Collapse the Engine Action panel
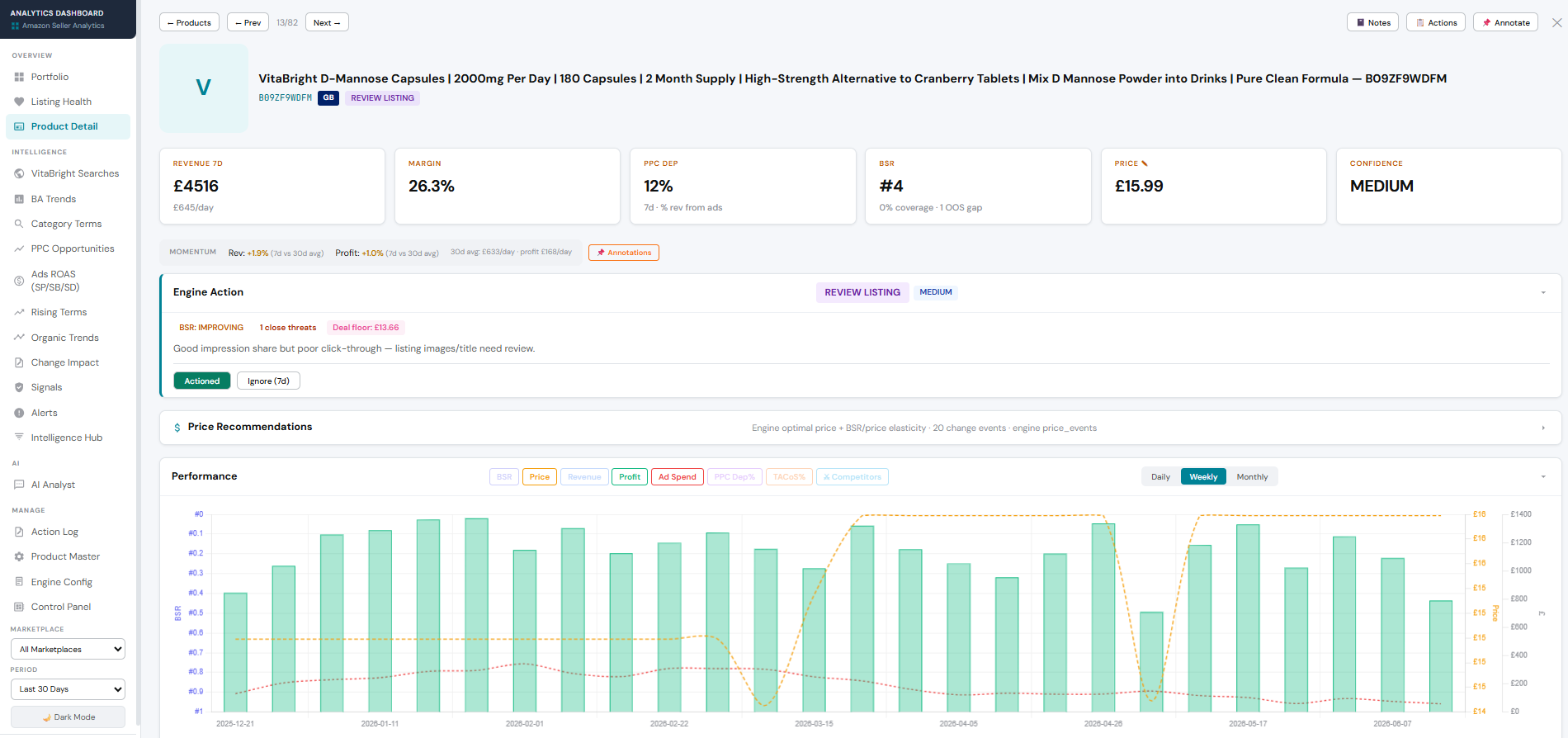Viewport: 1568px width, 738px height. point(1543,293)
